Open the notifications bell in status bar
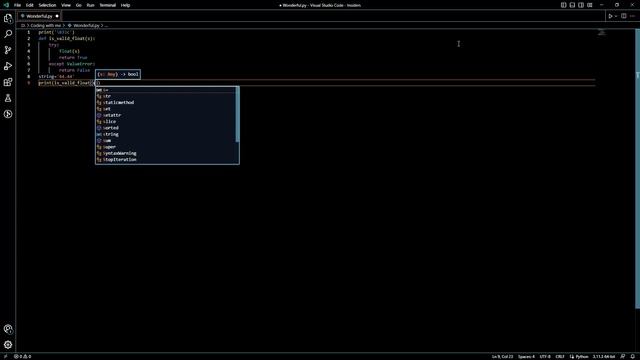The width and height of the screenshot is (640, 360). (632, 356)
